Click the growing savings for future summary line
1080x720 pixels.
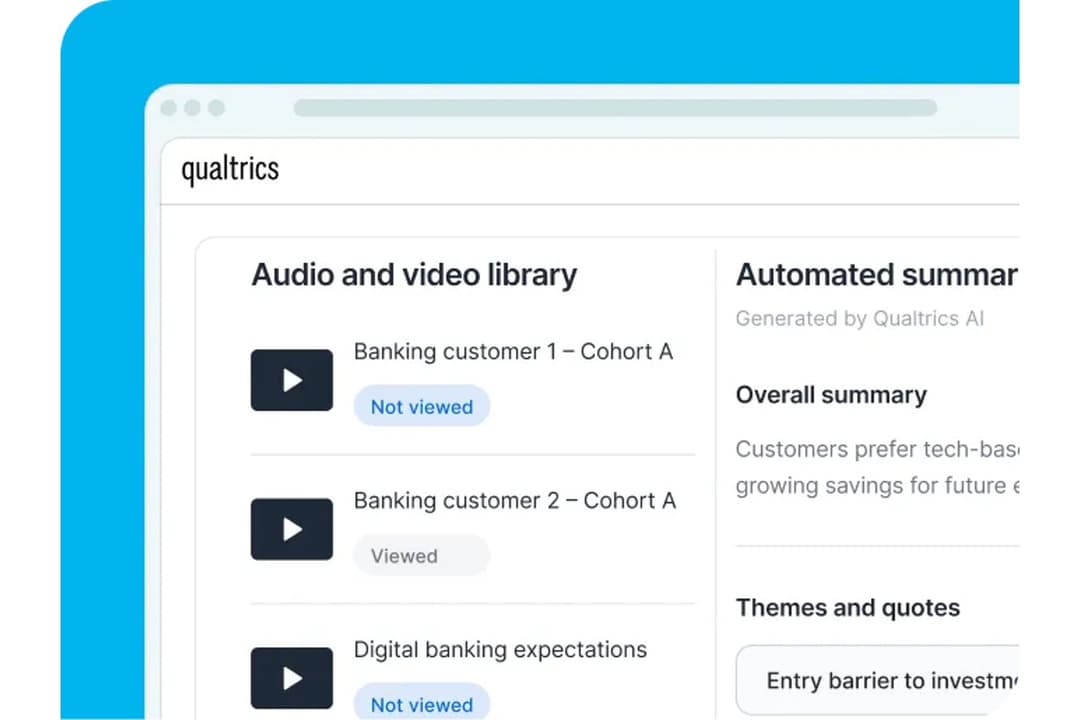pos(878,486)
